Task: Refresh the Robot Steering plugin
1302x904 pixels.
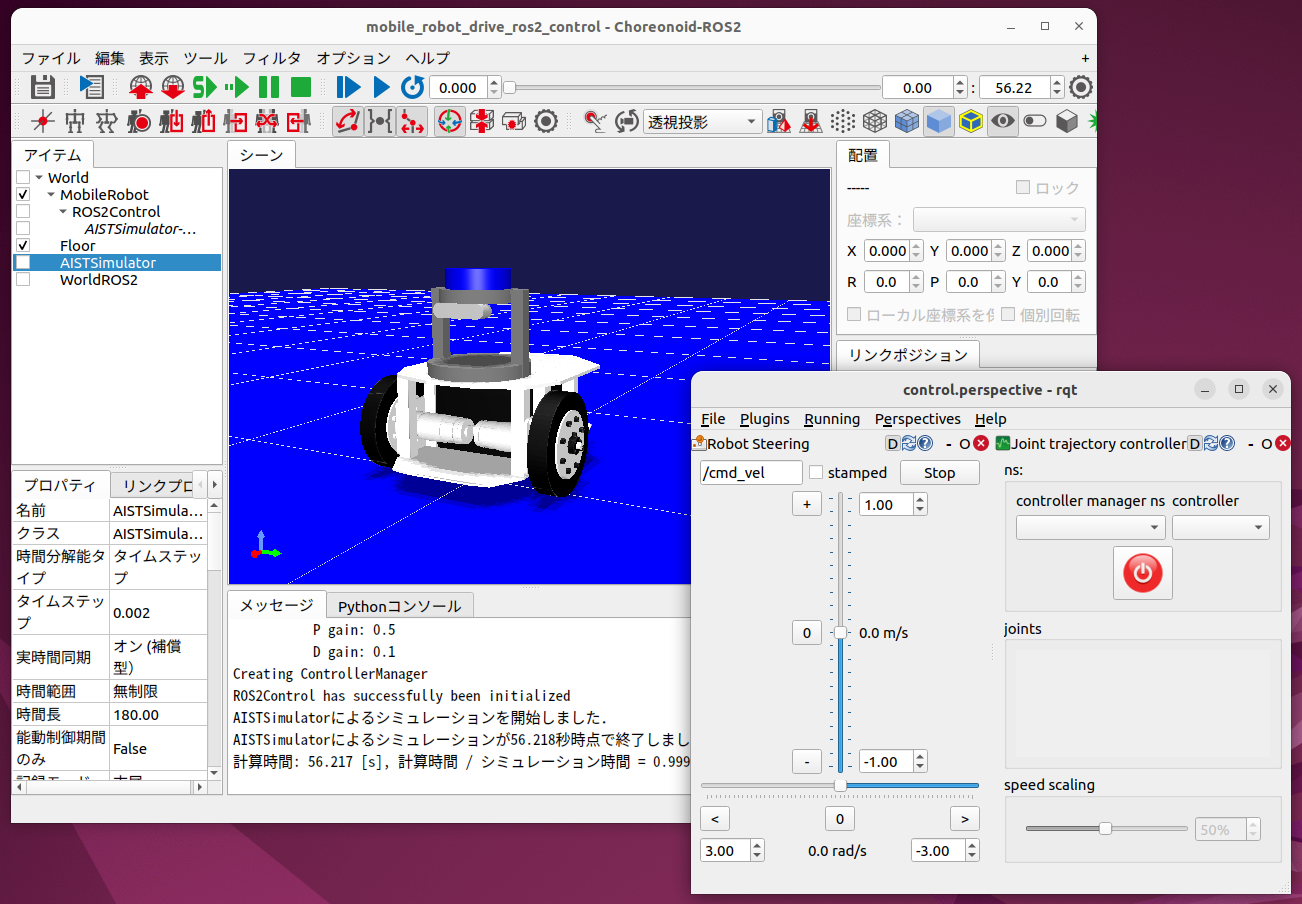Action: [x=910, y=443]
